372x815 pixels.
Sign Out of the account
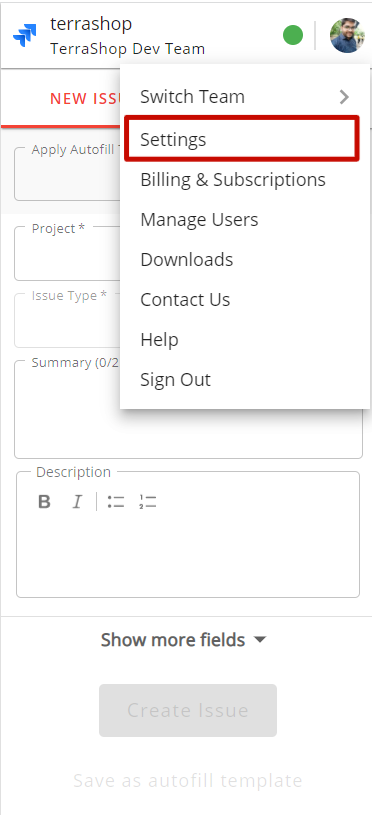(x=175, y=379)
